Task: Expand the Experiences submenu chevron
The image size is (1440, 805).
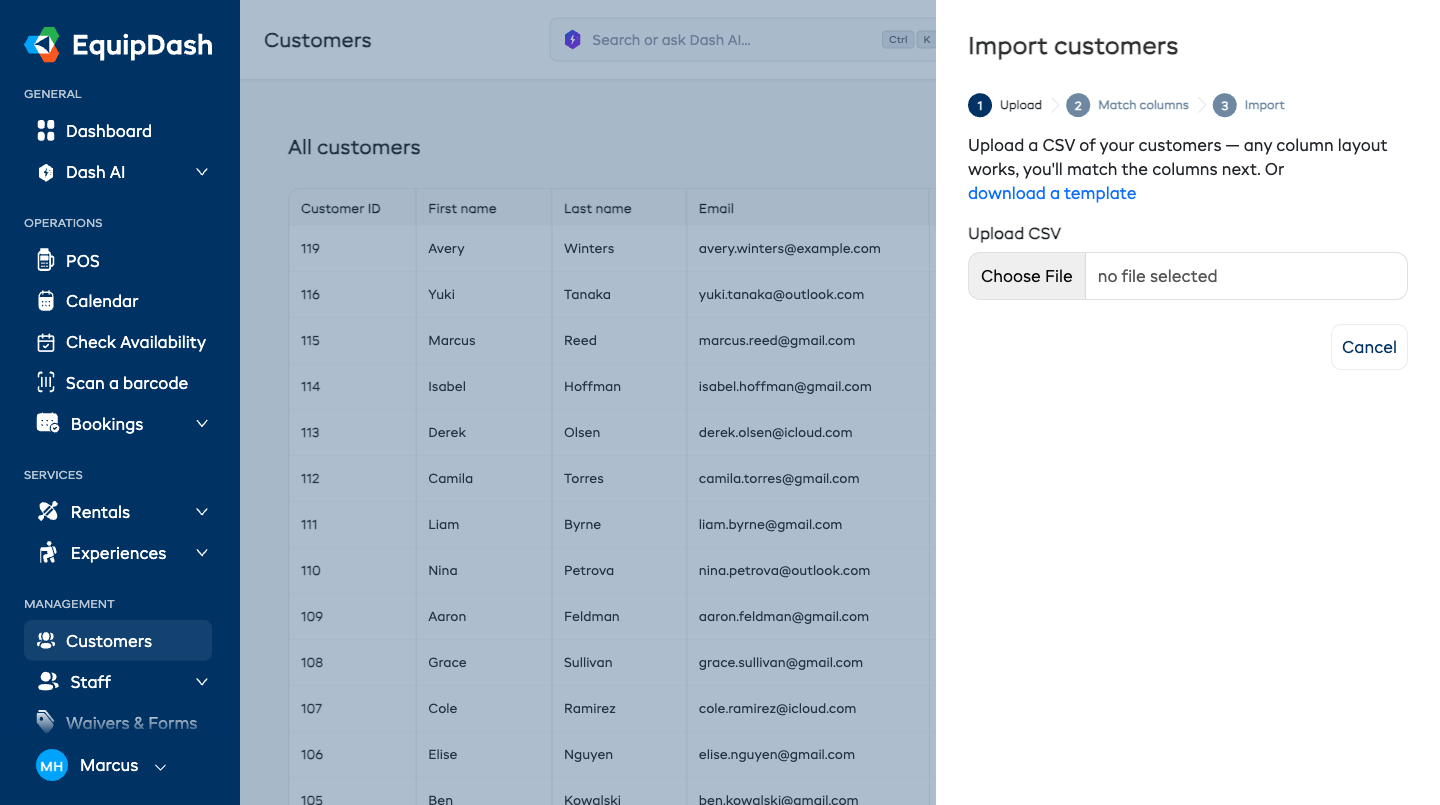Action: [202, 553]
